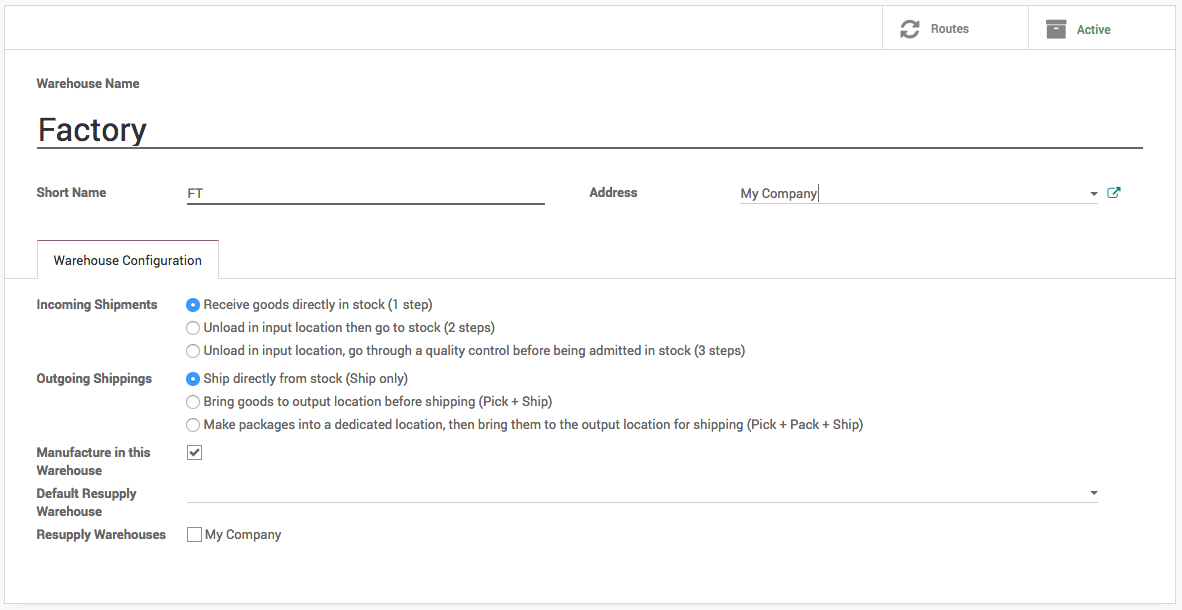Choose quality control 3 steps incoming option
This screenshot has height=610, width=1182.
point(193,351)
